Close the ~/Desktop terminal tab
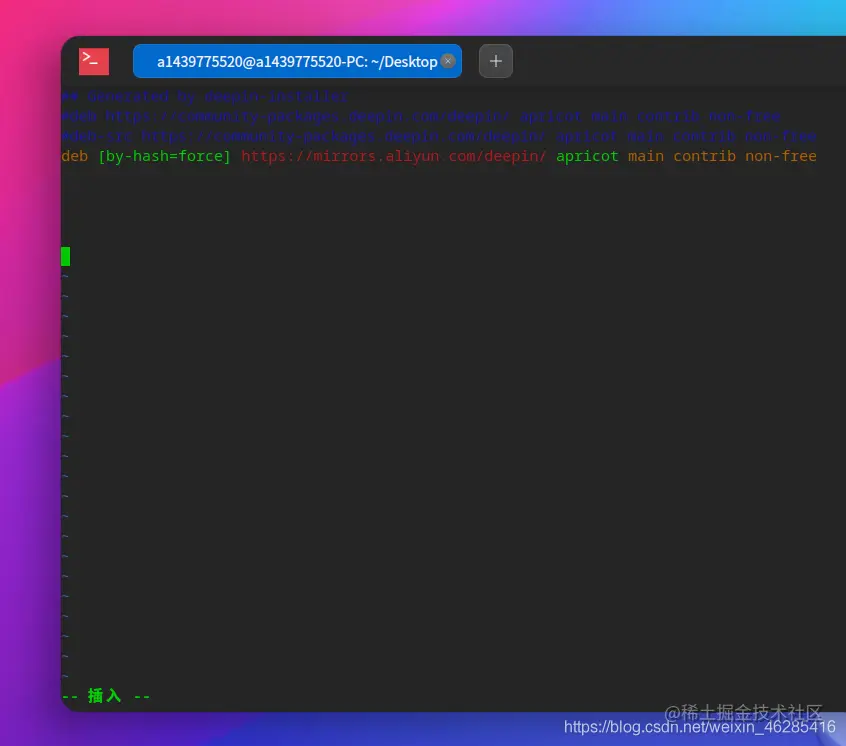 click(x=447, y=61)
